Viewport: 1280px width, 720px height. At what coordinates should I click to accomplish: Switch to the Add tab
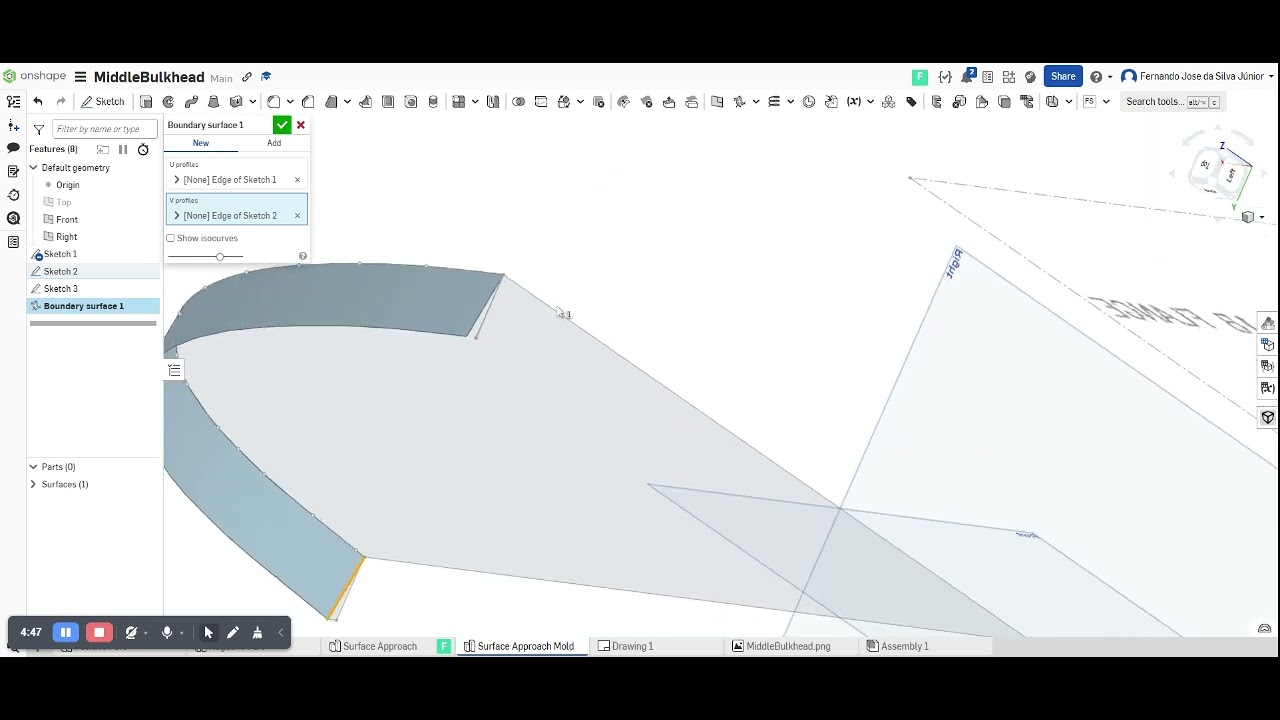[274, 143]
